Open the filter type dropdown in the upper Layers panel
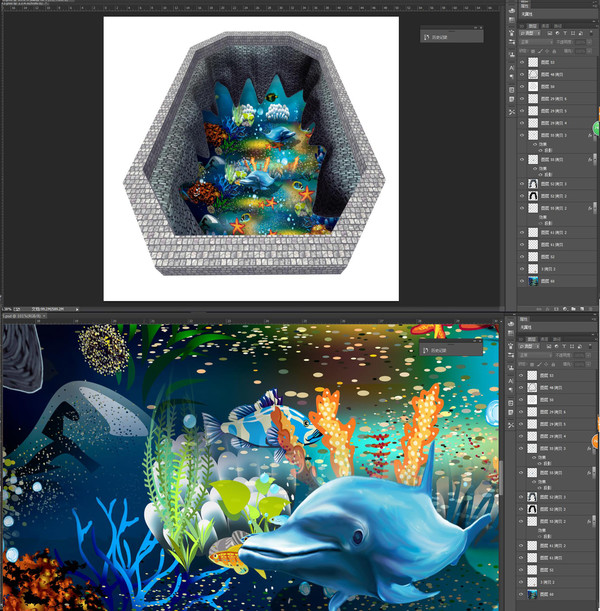 (530, 33)
